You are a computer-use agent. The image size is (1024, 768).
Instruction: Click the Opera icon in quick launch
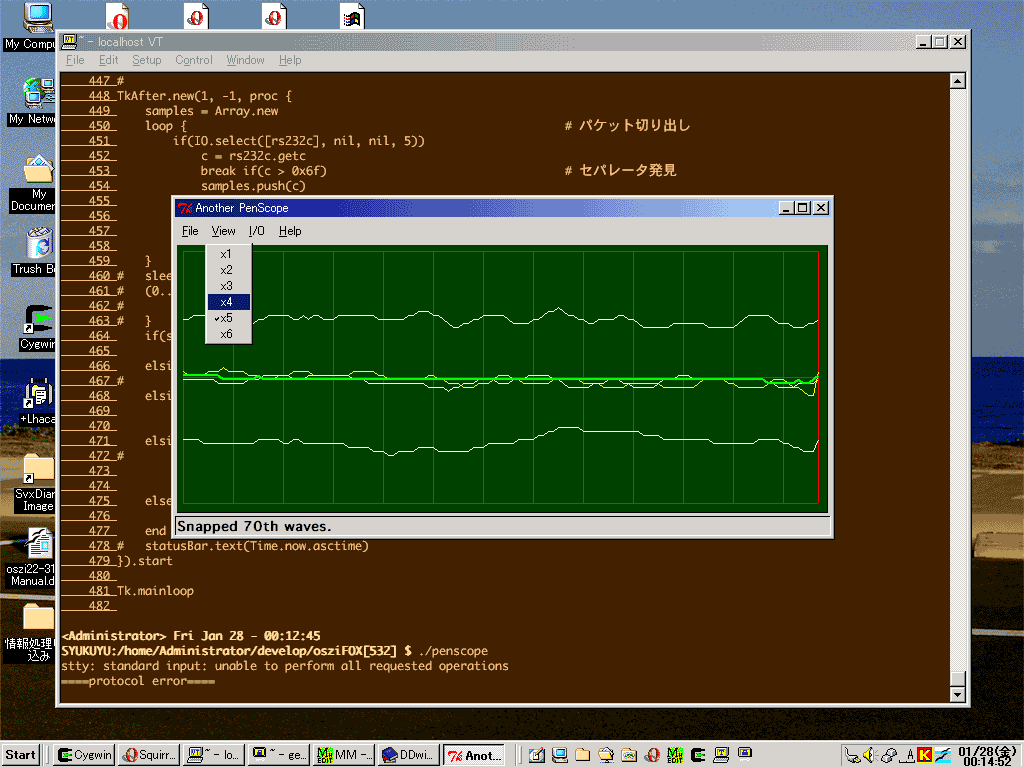pyautogui.click(x=652, y=755)
